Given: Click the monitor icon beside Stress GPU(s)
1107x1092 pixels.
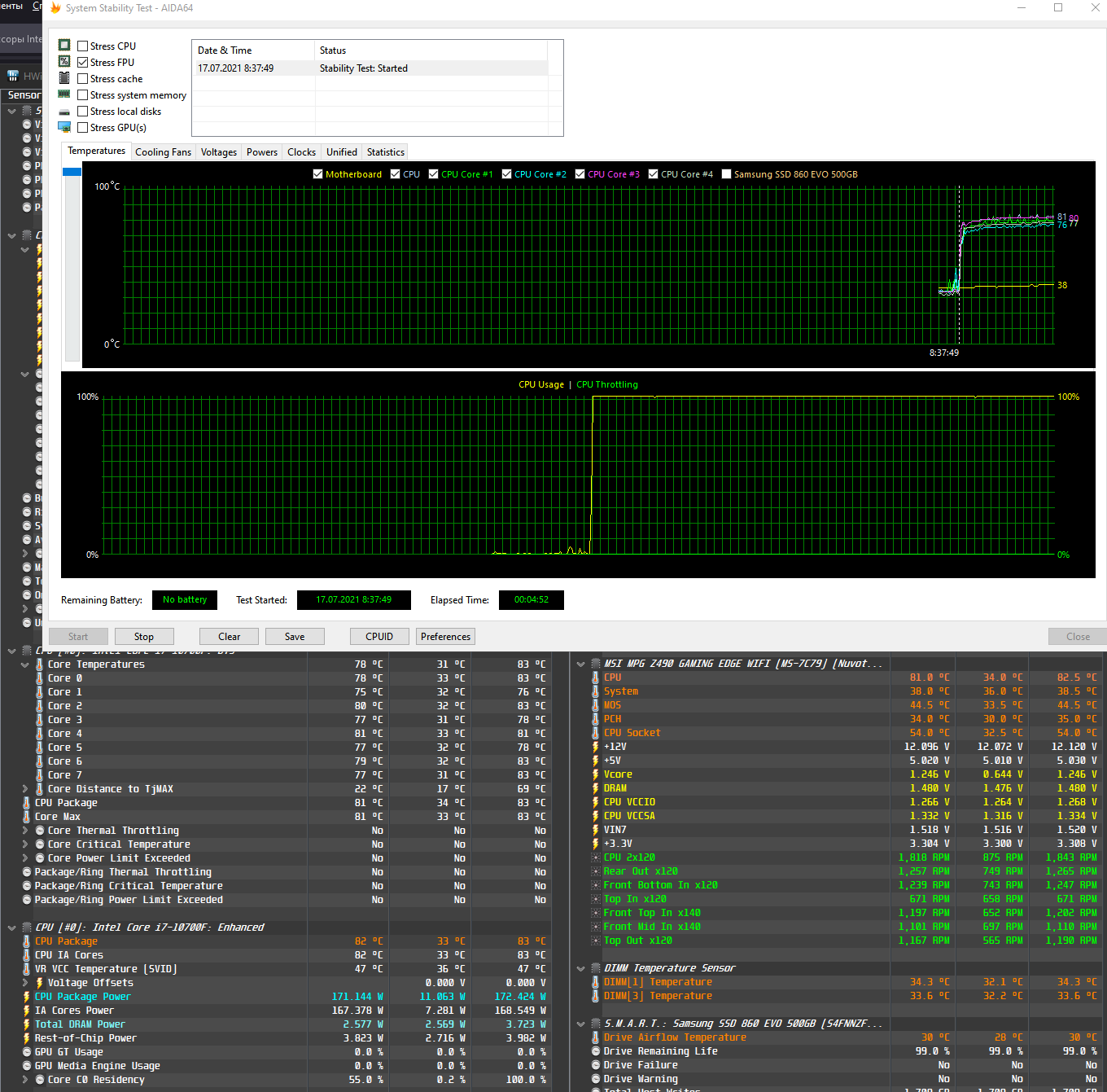Looking at the screenshot, I should (64, 127).
